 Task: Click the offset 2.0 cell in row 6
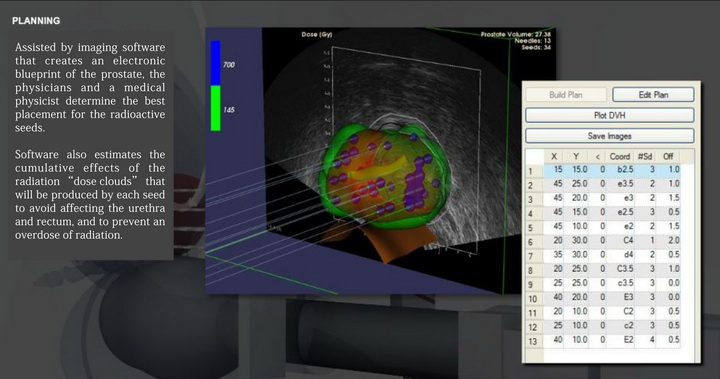[x=670, y=241]
